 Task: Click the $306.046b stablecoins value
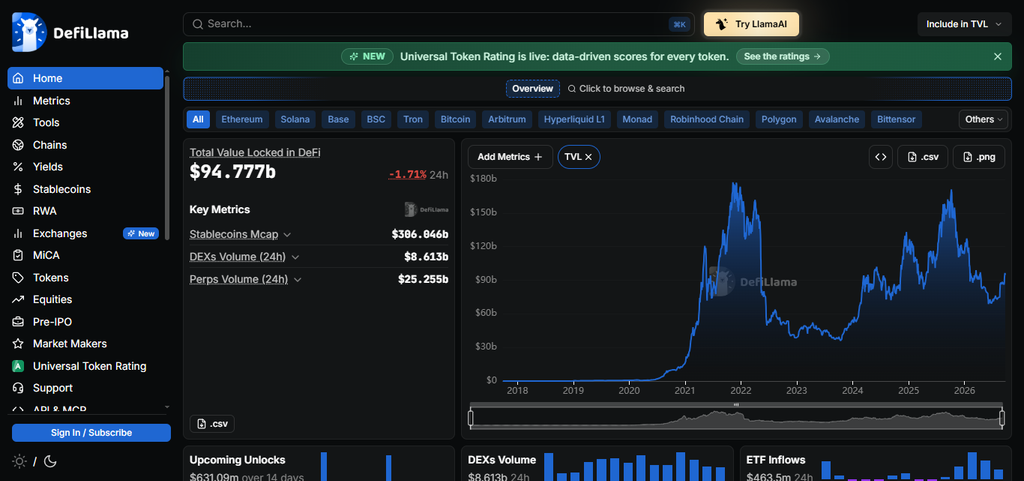click(x=420, y=234)
